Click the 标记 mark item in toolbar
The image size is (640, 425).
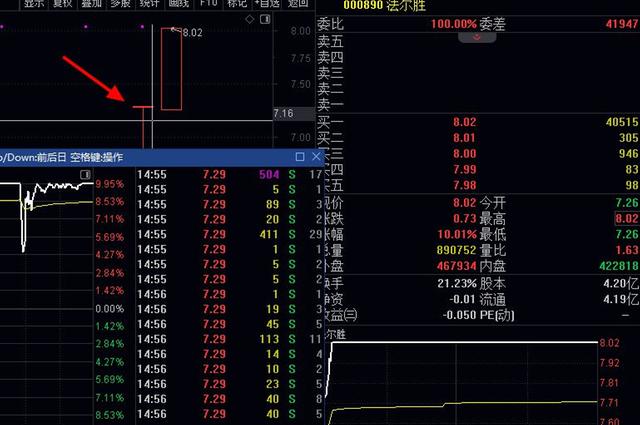pos(237,3)
